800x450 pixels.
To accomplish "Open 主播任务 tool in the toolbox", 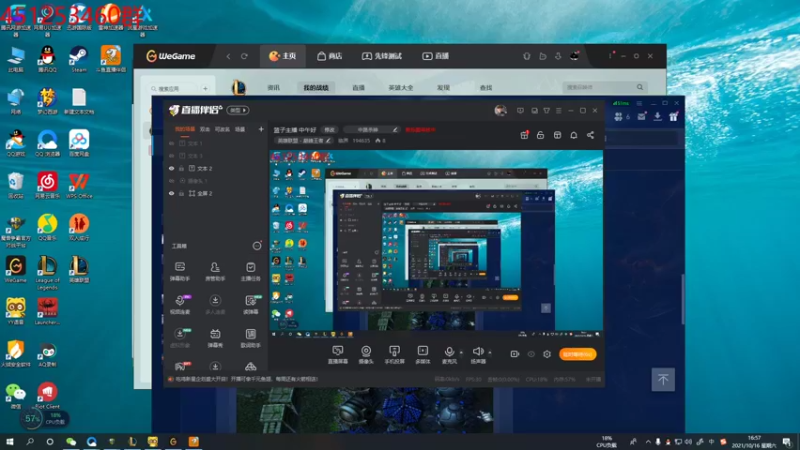I will click(x=251, y=271).
